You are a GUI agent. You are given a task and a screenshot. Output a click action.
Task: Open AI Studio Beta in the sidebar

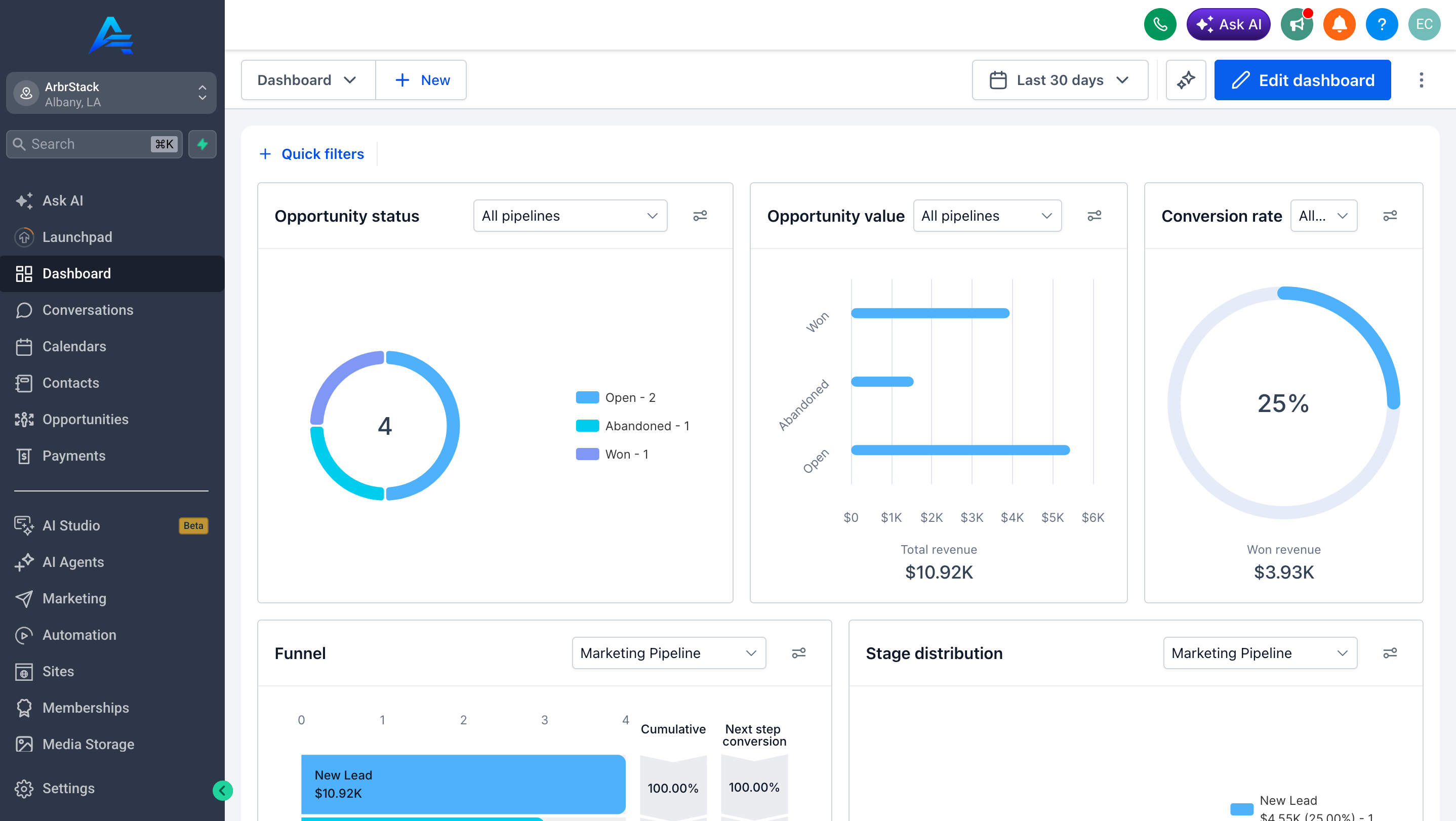[111, 525]
